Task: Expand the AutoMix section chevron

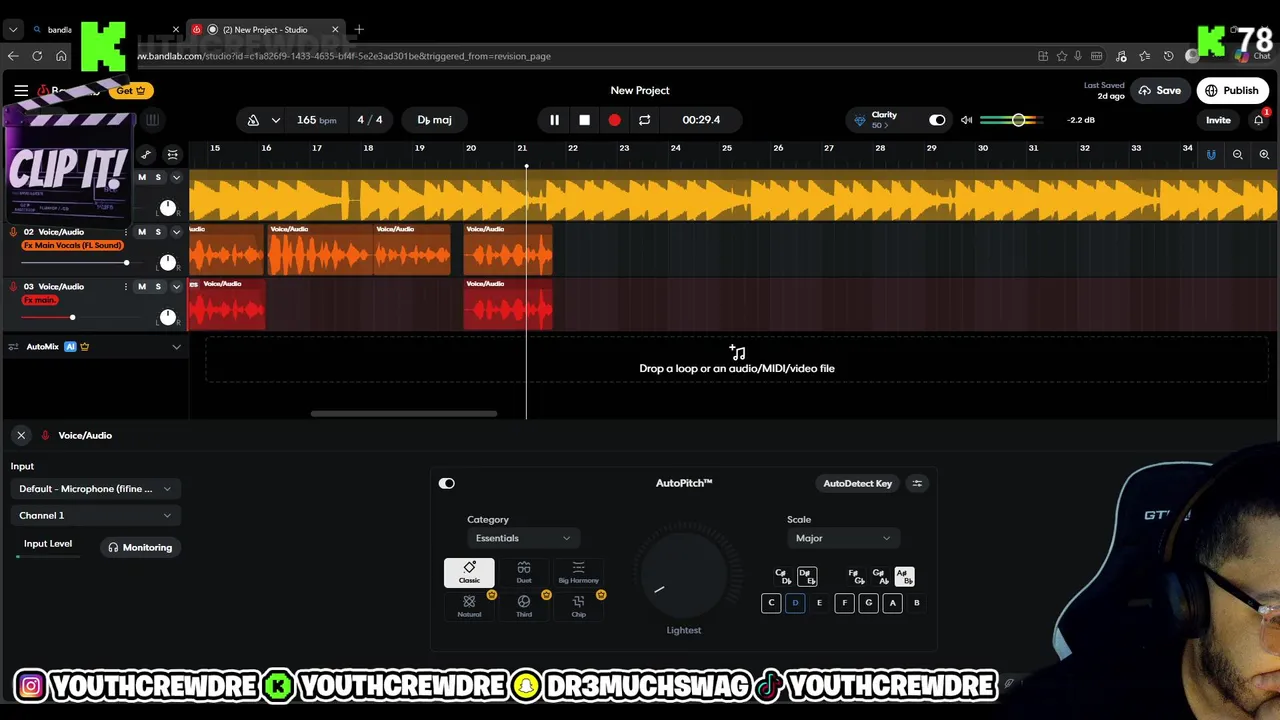Action: pyautogui.click(x=176, y=347)
